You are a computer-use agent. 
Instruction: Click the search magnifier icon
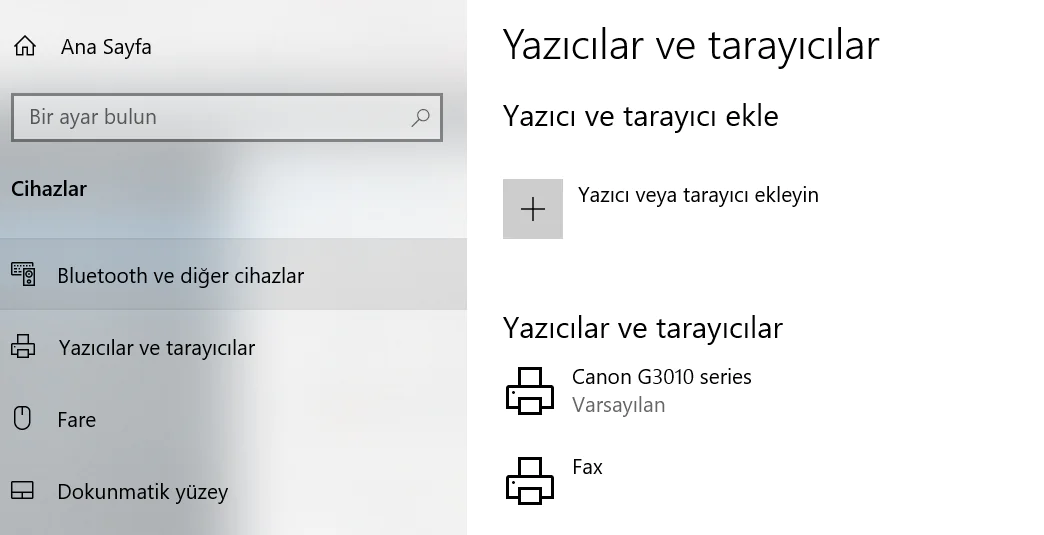point(421,117)
